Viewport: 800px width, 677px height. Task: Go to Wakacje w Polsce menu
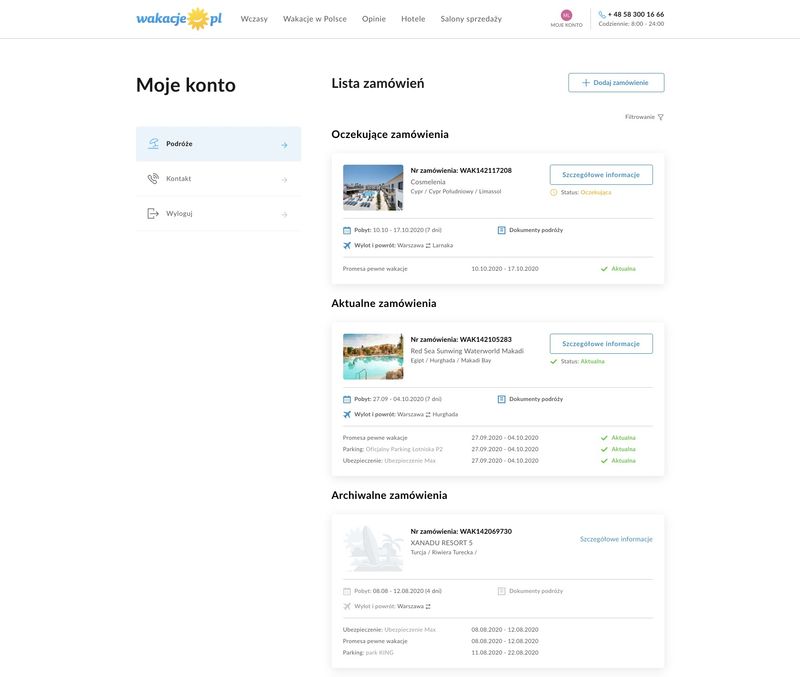click(315, 19)
